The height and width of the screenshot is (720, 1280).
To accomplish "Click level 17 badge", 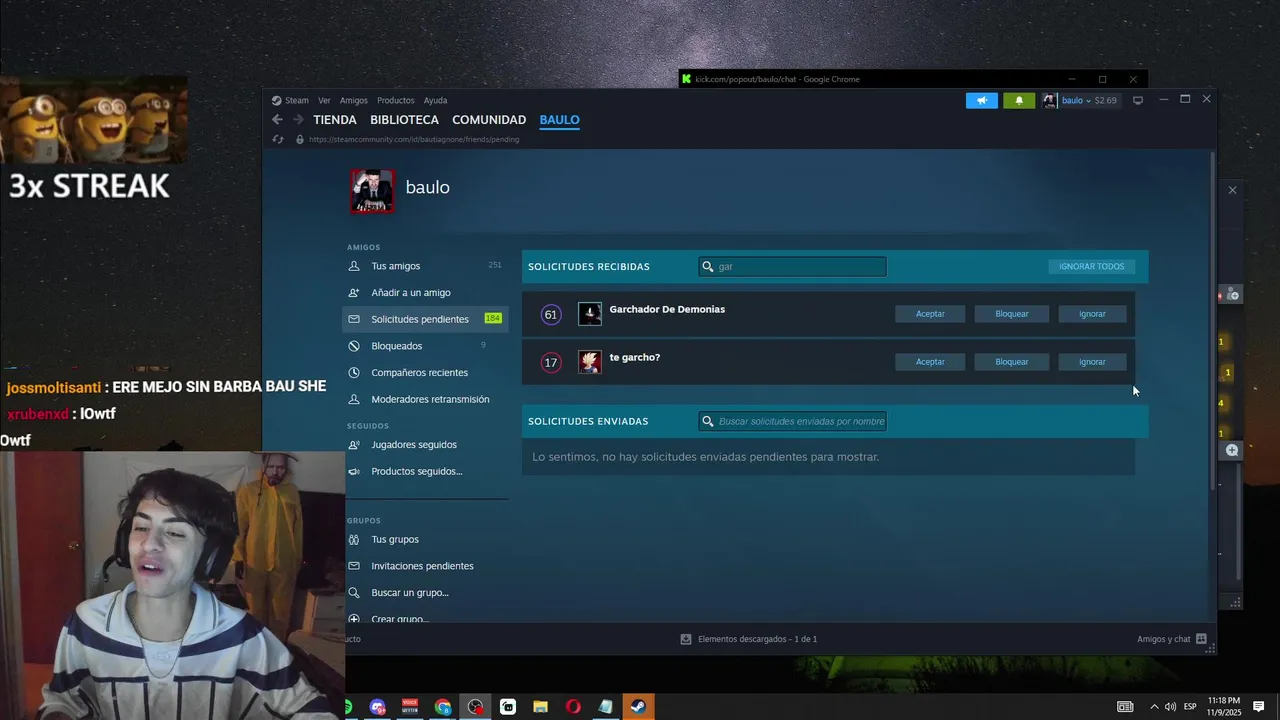I will (550, 362).
